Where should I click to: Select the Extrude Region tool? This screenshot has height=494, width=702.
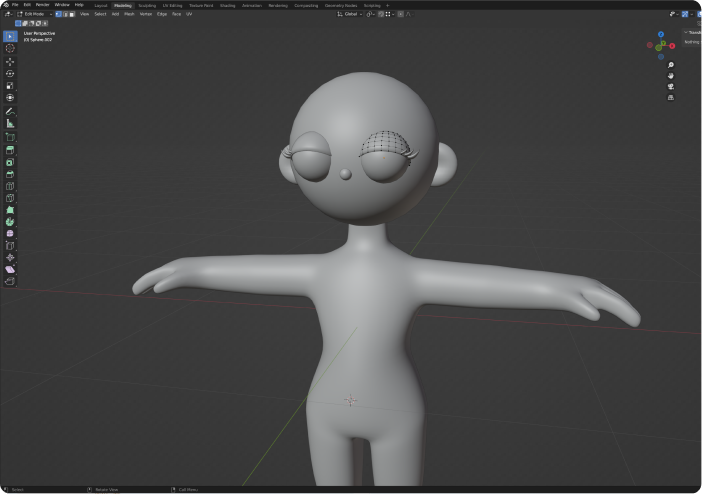(x=10, y=150)
